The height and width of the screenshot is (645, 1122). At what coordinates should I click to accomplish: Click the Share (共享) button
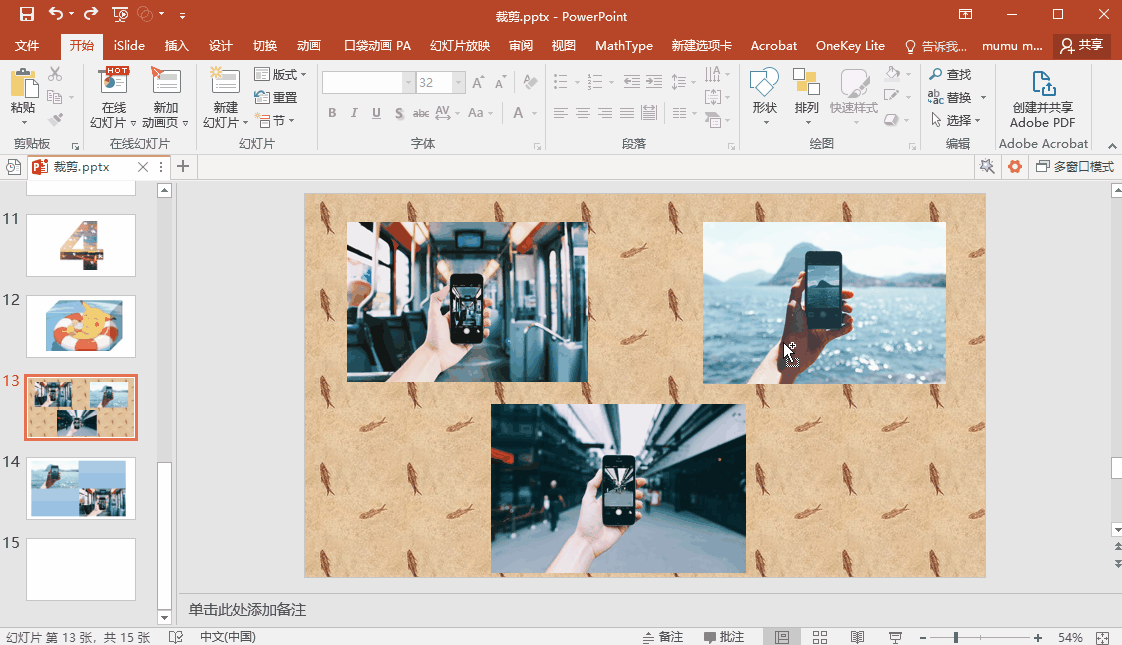click(x=1082, y=46)
